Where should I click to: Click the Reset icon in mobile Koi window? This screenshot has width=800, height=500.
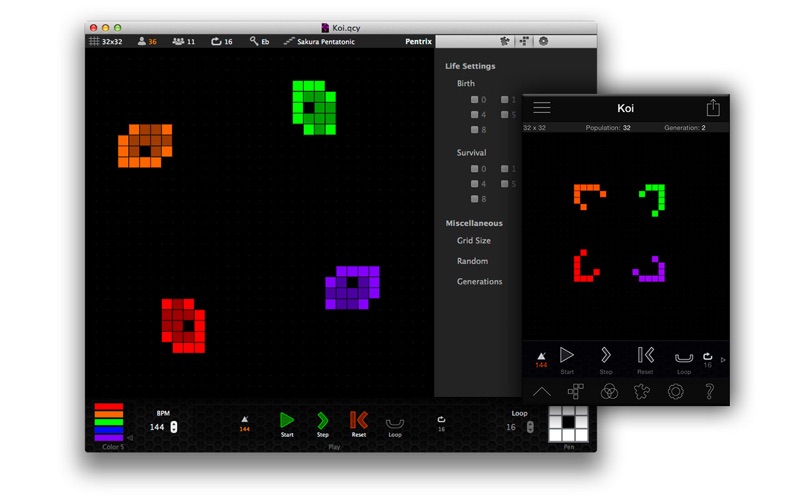[x=645, y=355]
